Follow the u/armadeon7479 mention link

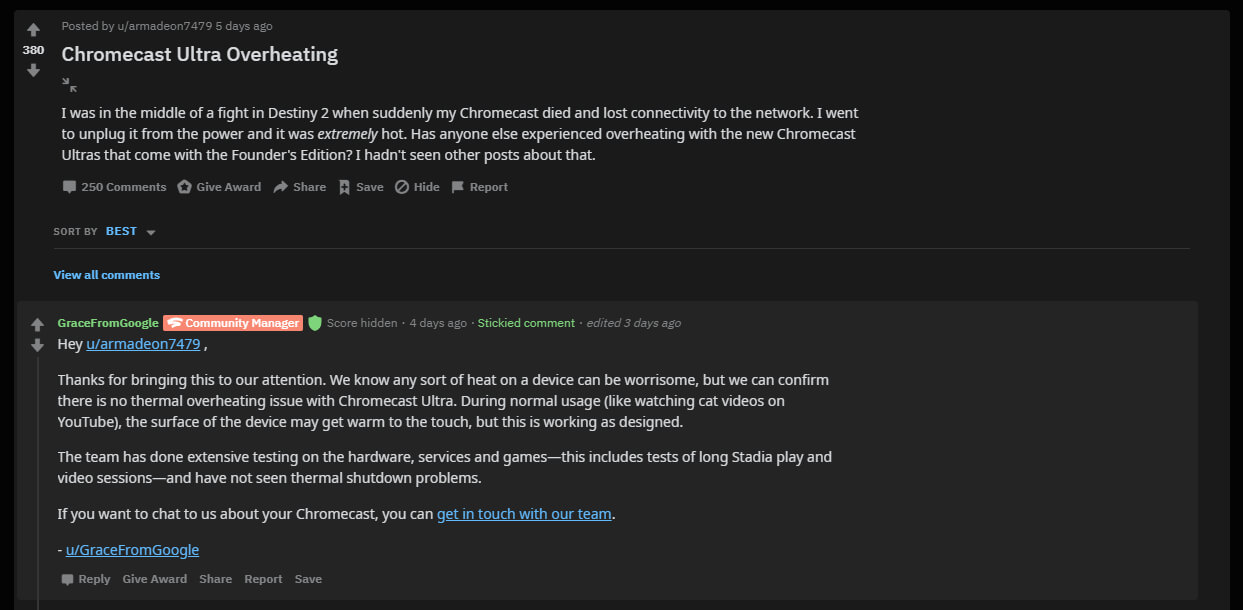(143, 344)
